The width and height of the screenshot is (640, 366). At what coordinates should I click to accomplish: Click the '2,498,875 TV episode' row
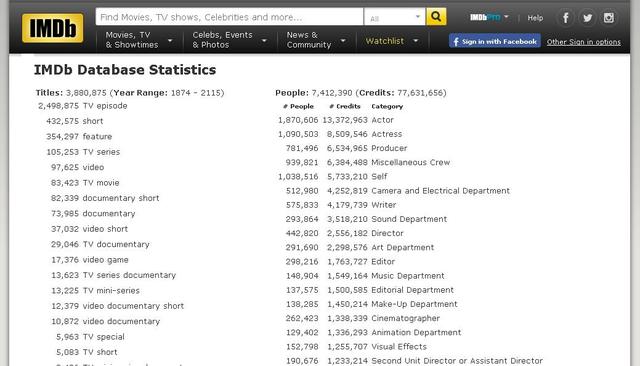[x=83, y=106]
